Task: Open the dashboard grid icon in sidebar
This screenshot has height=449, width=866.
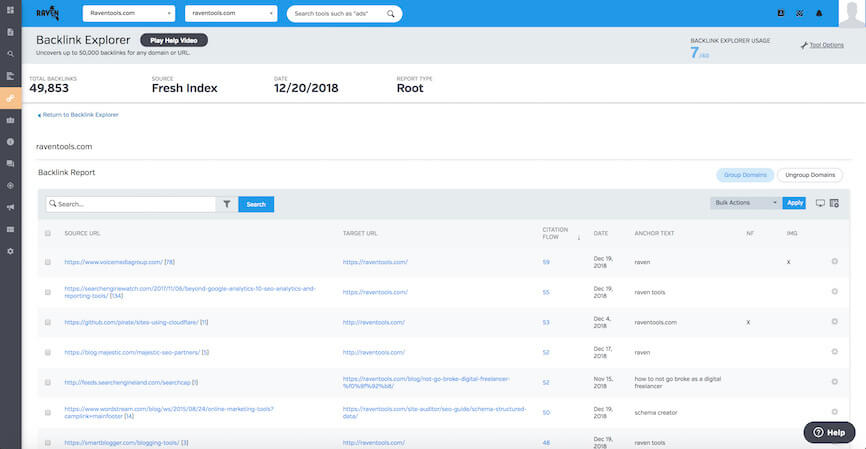Action: point(10,10)
